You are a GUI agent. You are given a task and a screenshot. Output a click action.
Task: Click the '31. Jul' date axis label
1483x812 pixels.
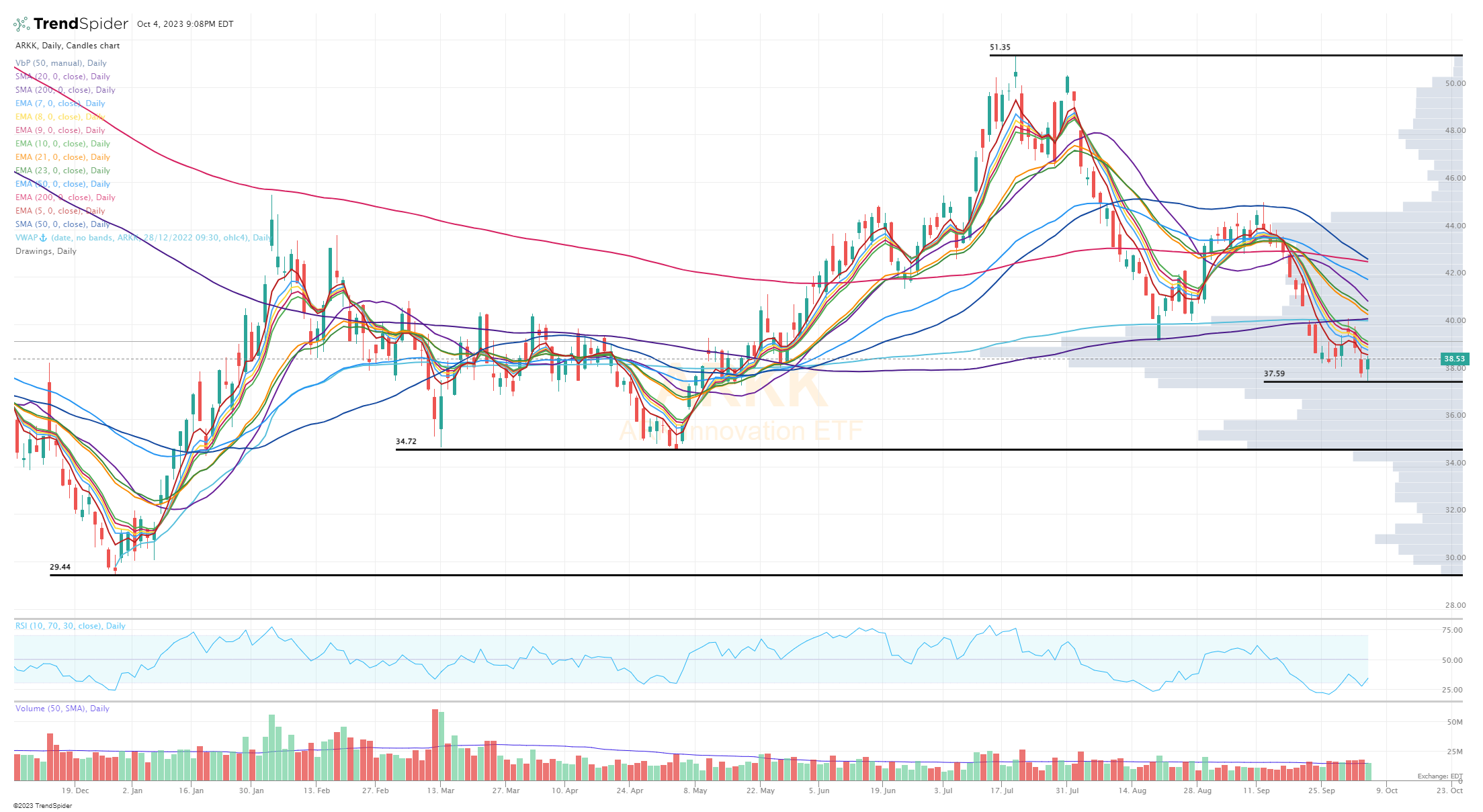point(1067,791)
